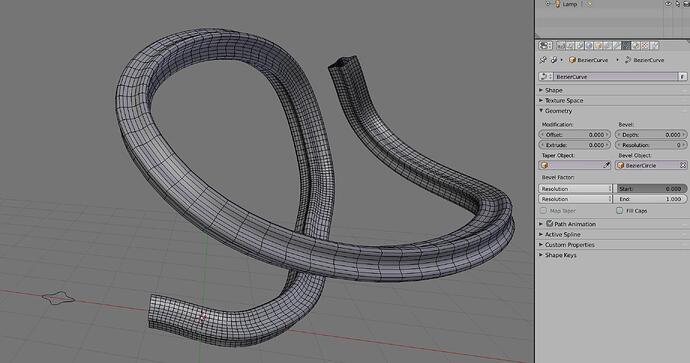Increase bevel Resolution with its right arrow
This screenshot has height=363, width=690.
coord(684,145)
